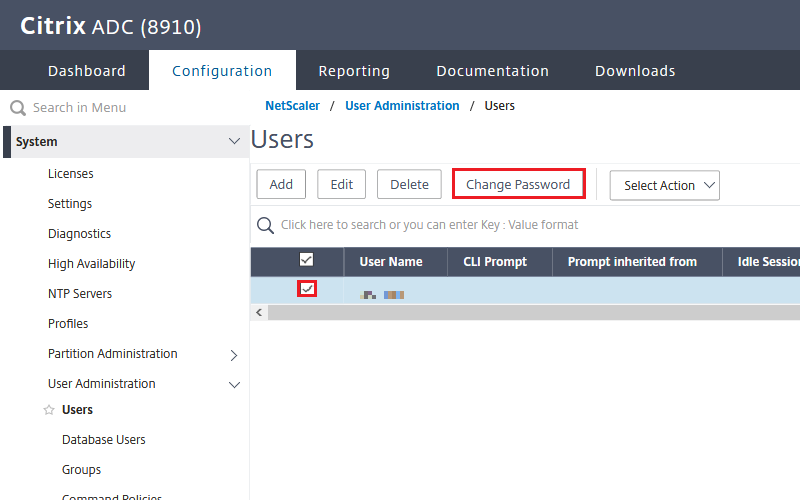The image size is (800, 500).
Task: Uncheck the selected user row checkbox
Action: point(307,289)
